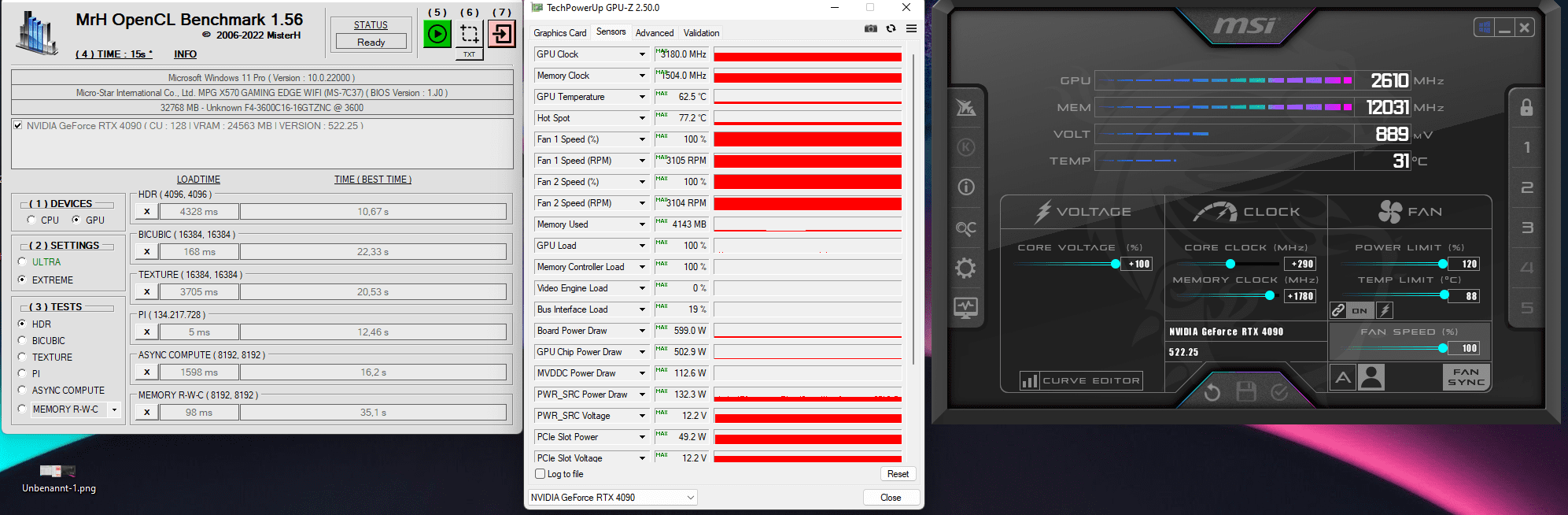Switch to the Advanced tab
Viewport: 1568px width, 515px height.
click(x=655, y=33)
